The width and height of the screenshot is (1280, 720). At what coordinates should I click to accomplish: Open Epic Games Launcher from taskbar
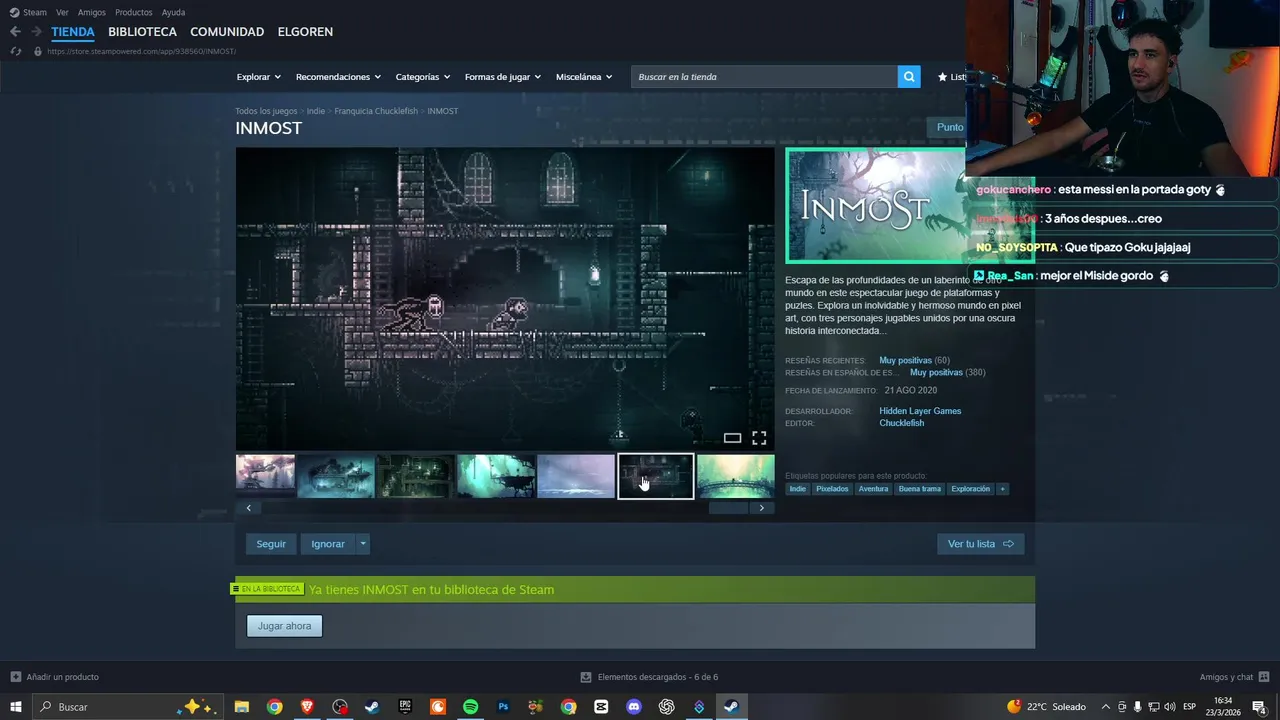[x=405, y=707]
